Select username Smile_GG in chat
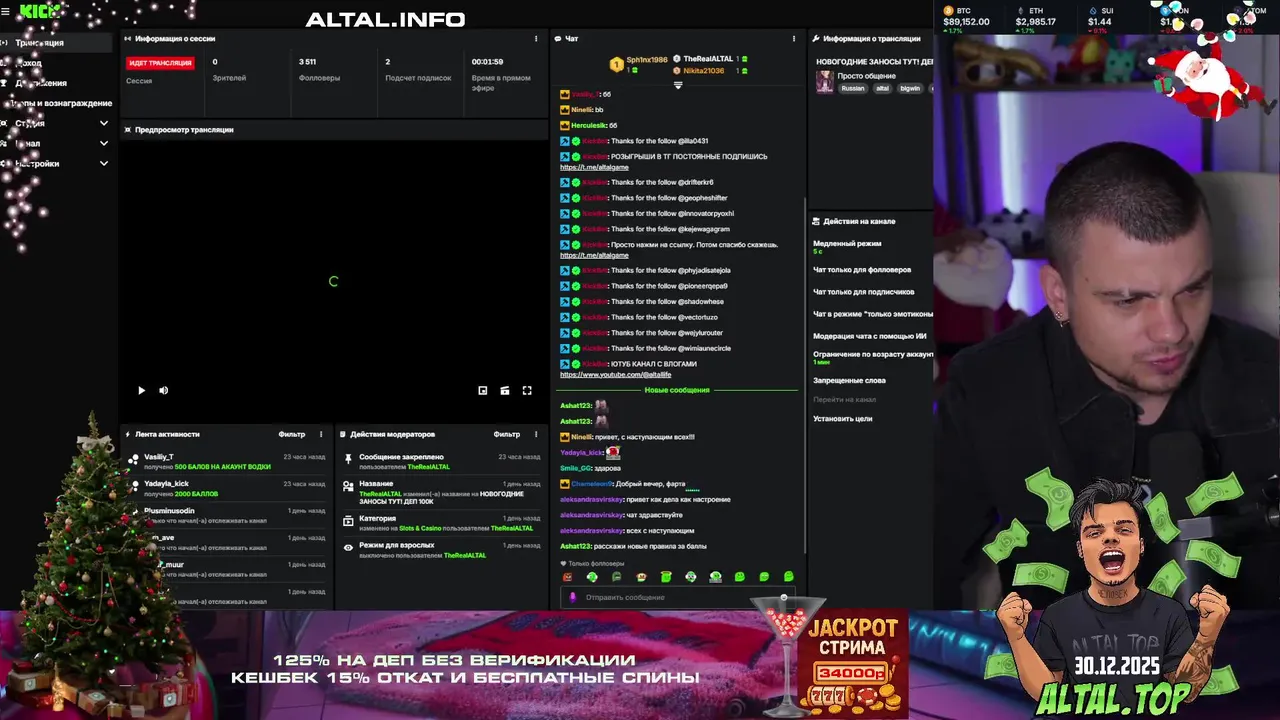 576,468
